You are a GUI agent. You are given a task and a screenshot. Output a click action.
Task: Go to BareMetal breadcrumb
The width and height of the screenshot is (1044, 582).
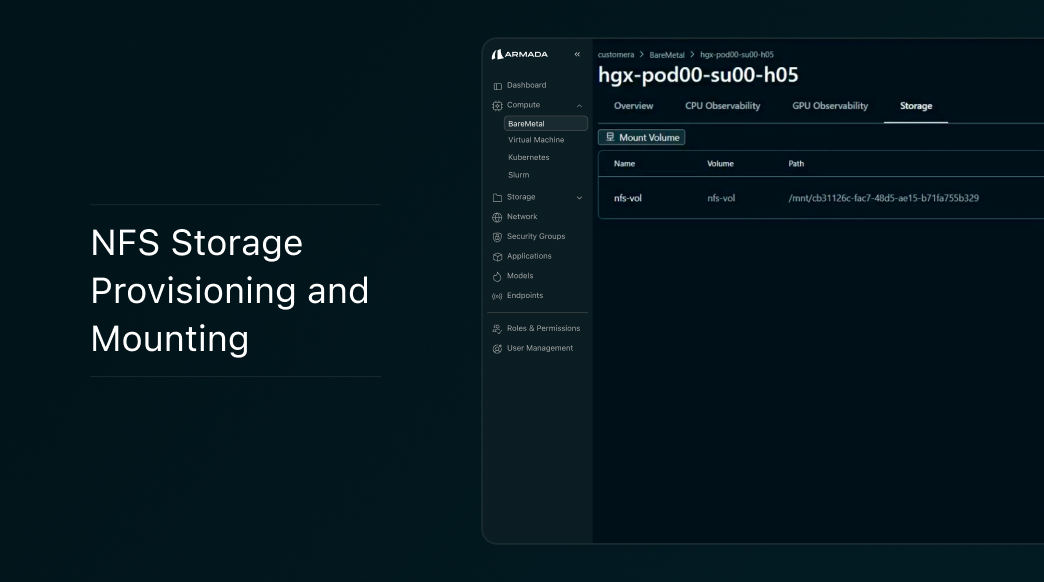[666, 55]
